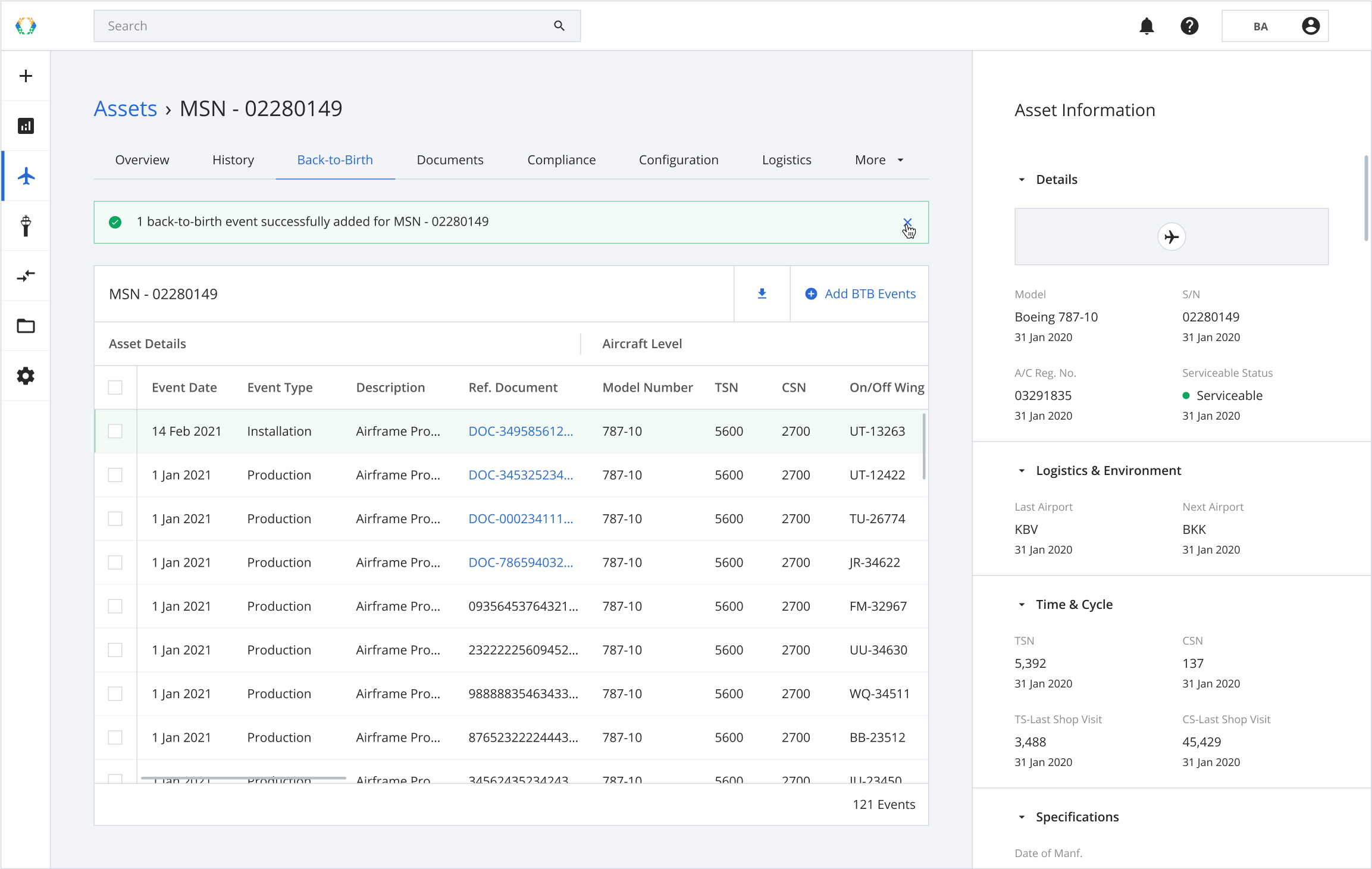Open the settings gear sidebar icon
The height and width of the screenshot is (869, 1372).
(x=26, y=376)
